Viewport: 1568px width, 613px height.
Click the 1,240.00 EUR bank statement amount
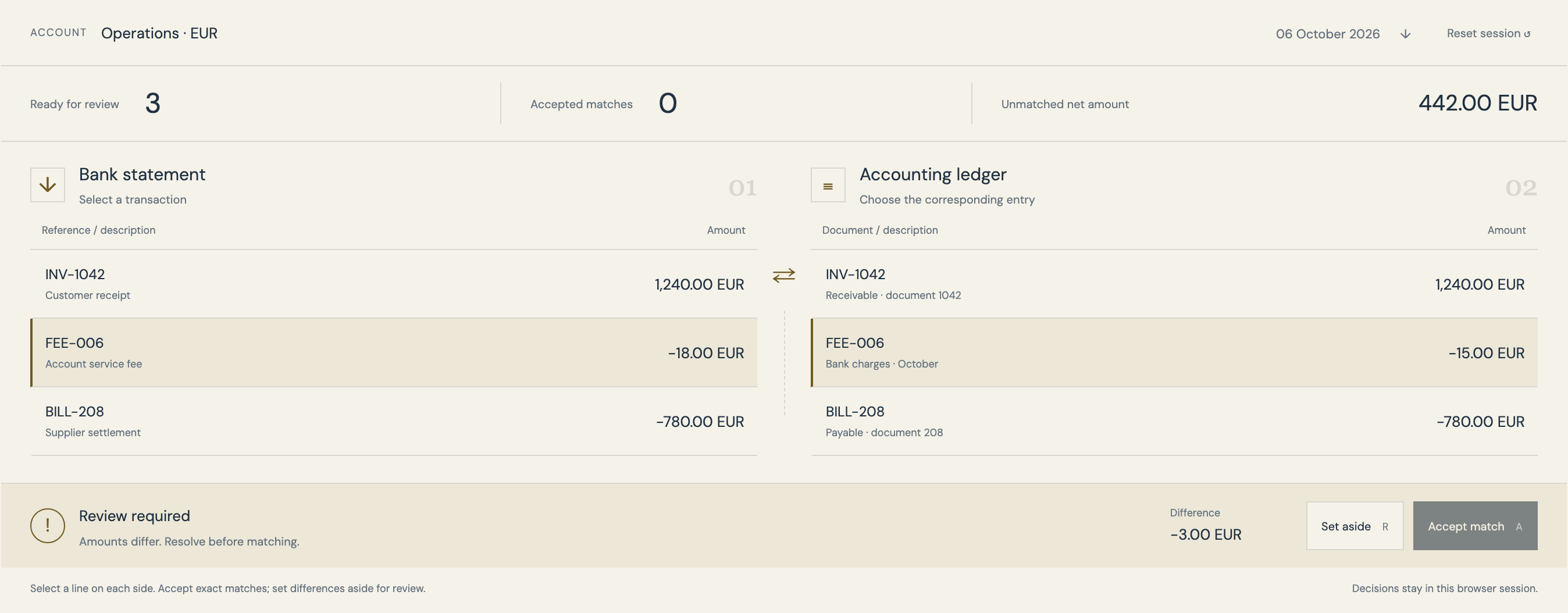point(700,284)
